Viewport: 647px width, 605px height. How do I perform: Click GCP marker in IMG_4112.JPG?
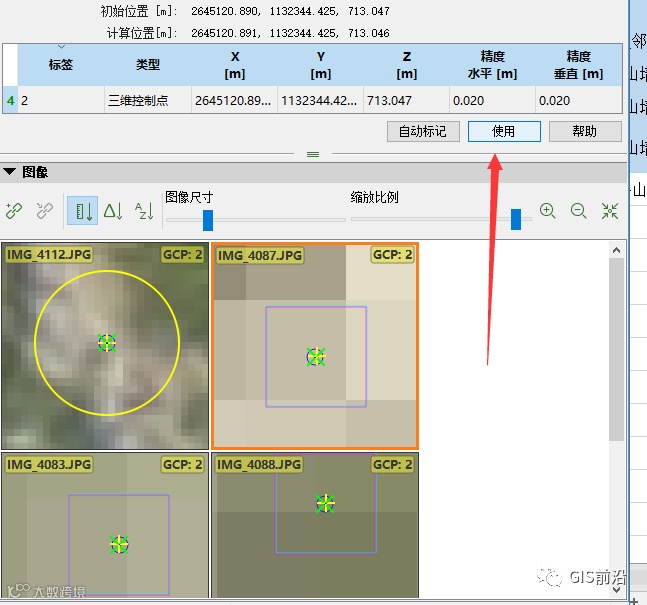pos(107,343)
